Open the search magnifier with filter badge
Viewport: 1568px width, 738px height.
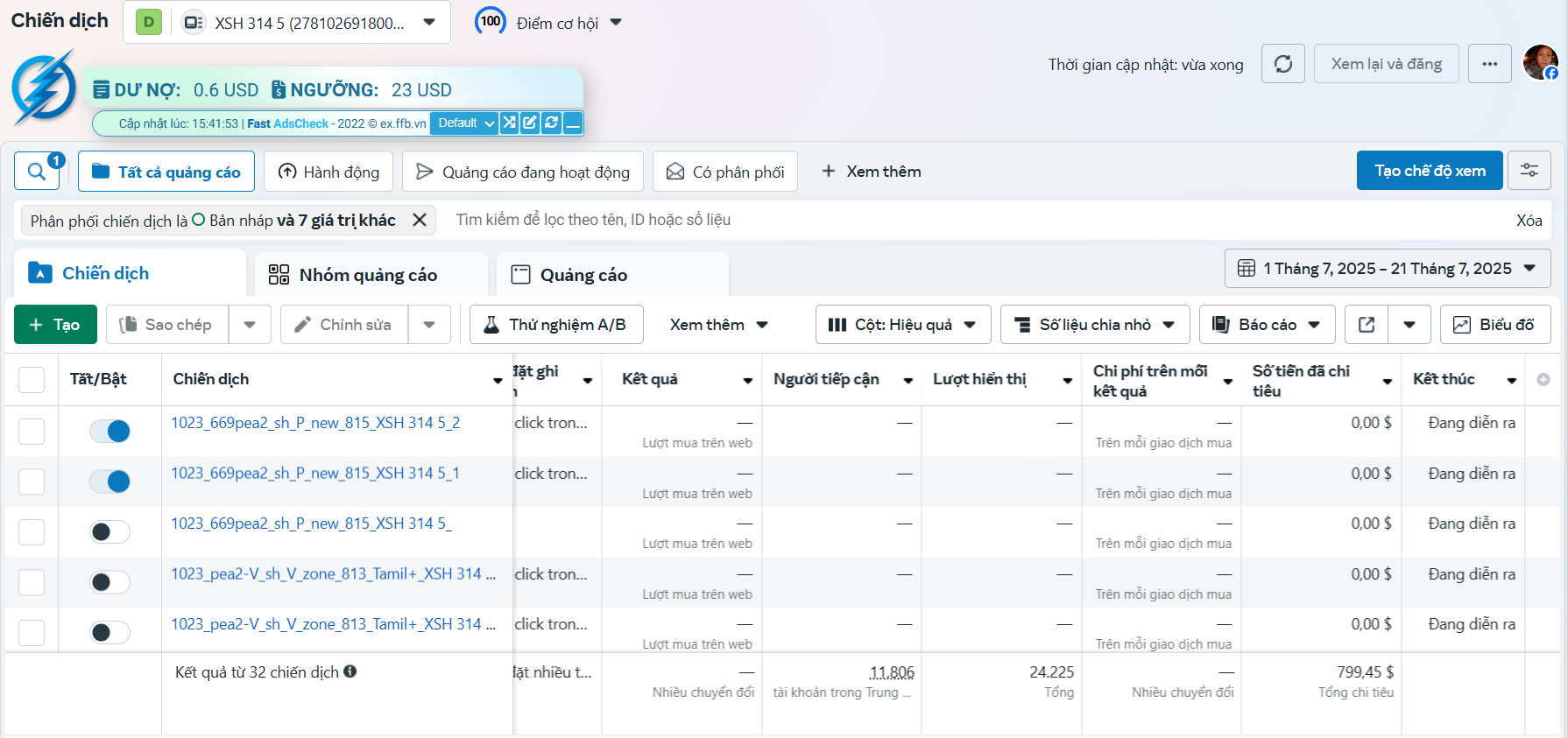(37, 172)
